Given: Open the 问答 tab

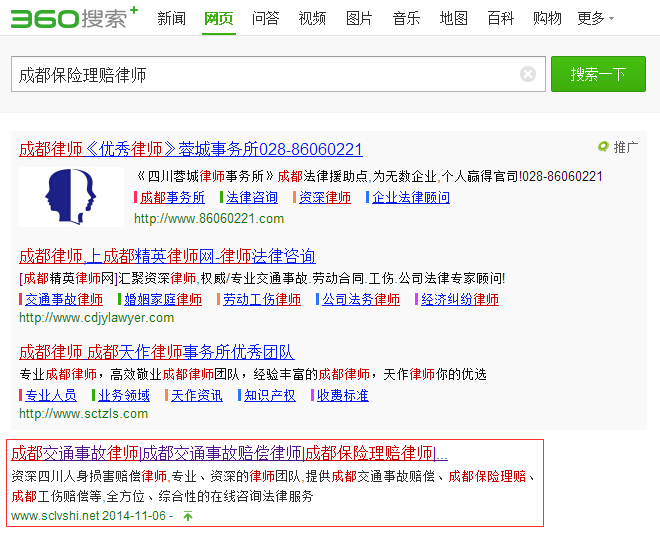Looking at the screenshot, I should [x=265, y=18].
